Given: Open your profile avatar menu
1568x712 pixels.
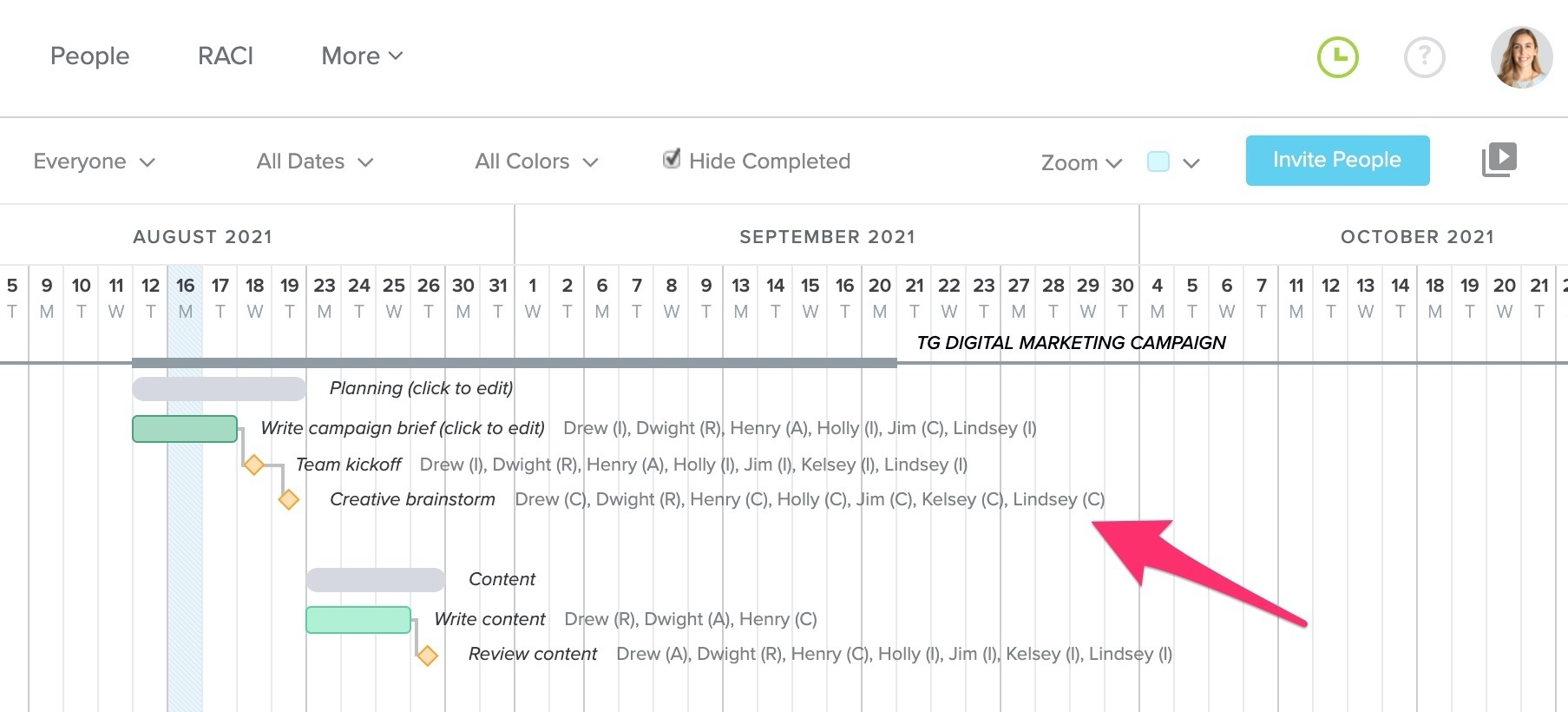Looking at the screenshot, I should [1519, 56].
